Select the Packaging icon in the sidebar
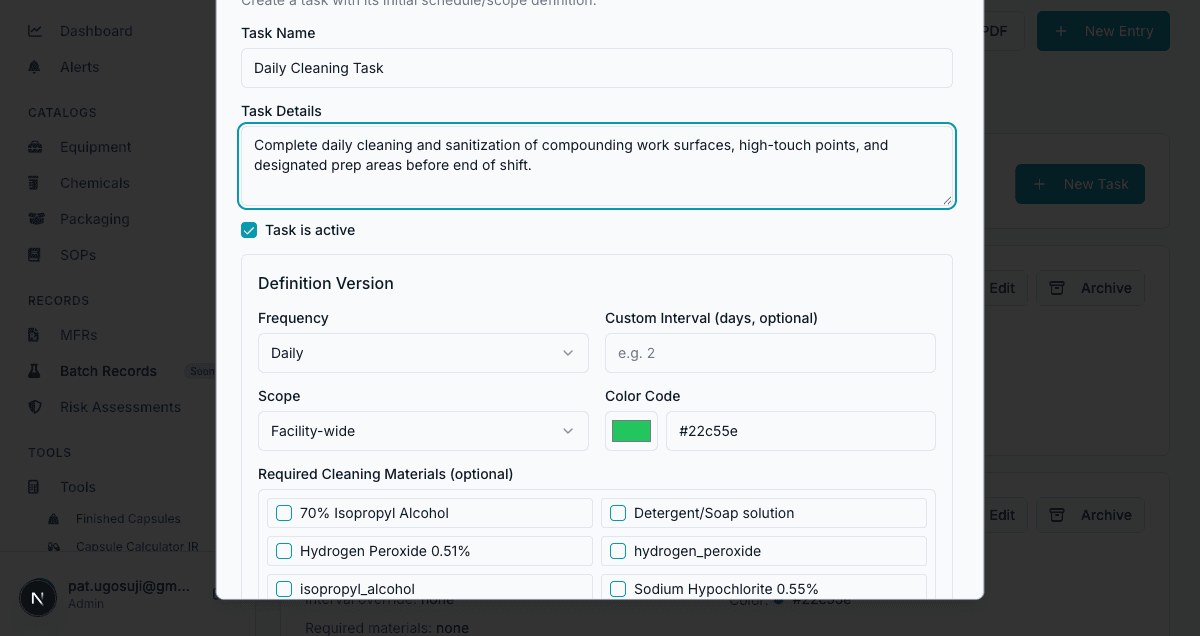Screen dimensions: 1200x636 point(37,219)
